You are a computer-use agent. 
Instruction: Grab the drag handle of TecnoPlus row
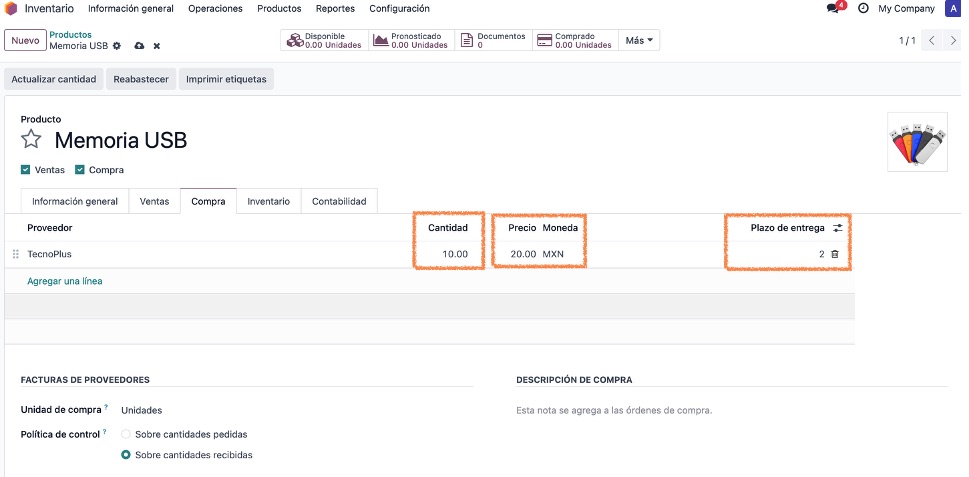(x=16, y=254)
